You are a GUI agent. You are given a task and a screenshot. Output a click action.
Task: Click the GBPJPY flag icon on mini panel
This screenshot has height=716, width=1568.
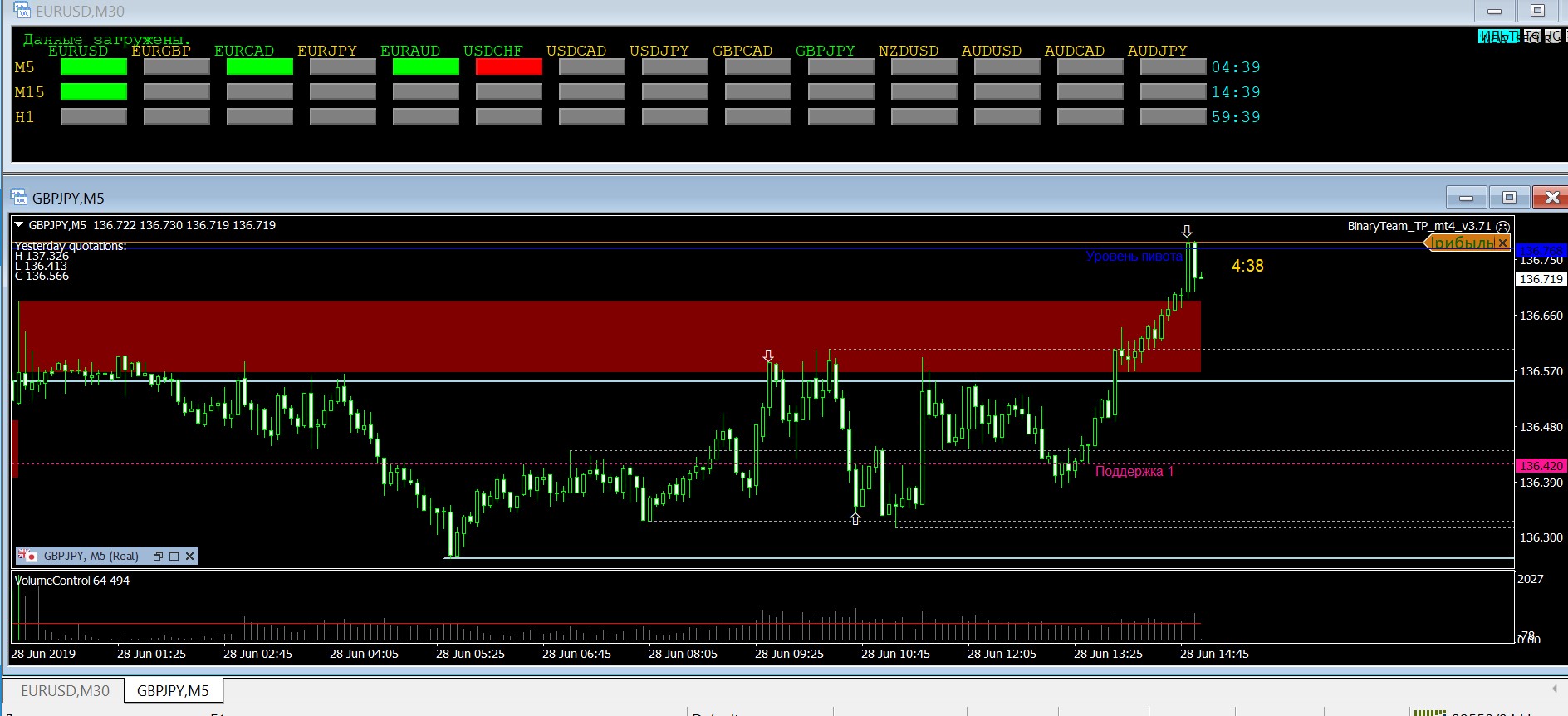[x=27, y=556]
